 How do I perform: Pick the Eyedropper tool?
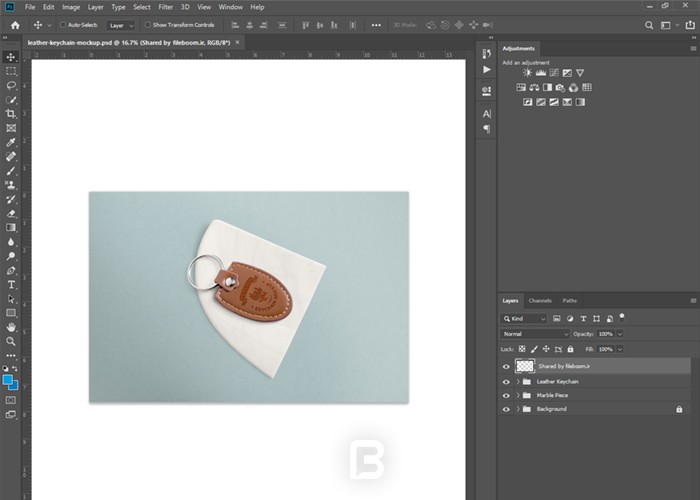pyautogui.click(x=11, y=142)
